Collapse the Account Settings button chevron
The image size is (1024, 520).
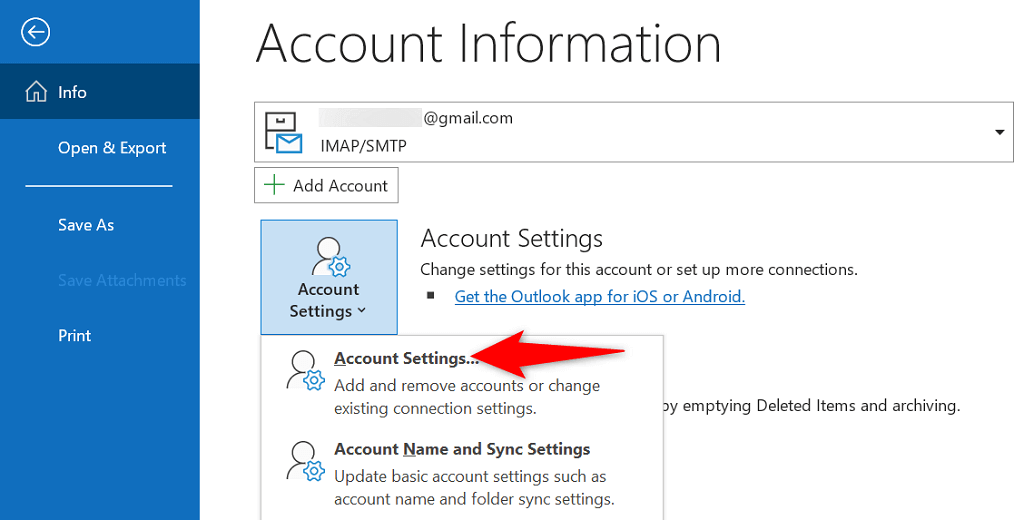(361, 311)
